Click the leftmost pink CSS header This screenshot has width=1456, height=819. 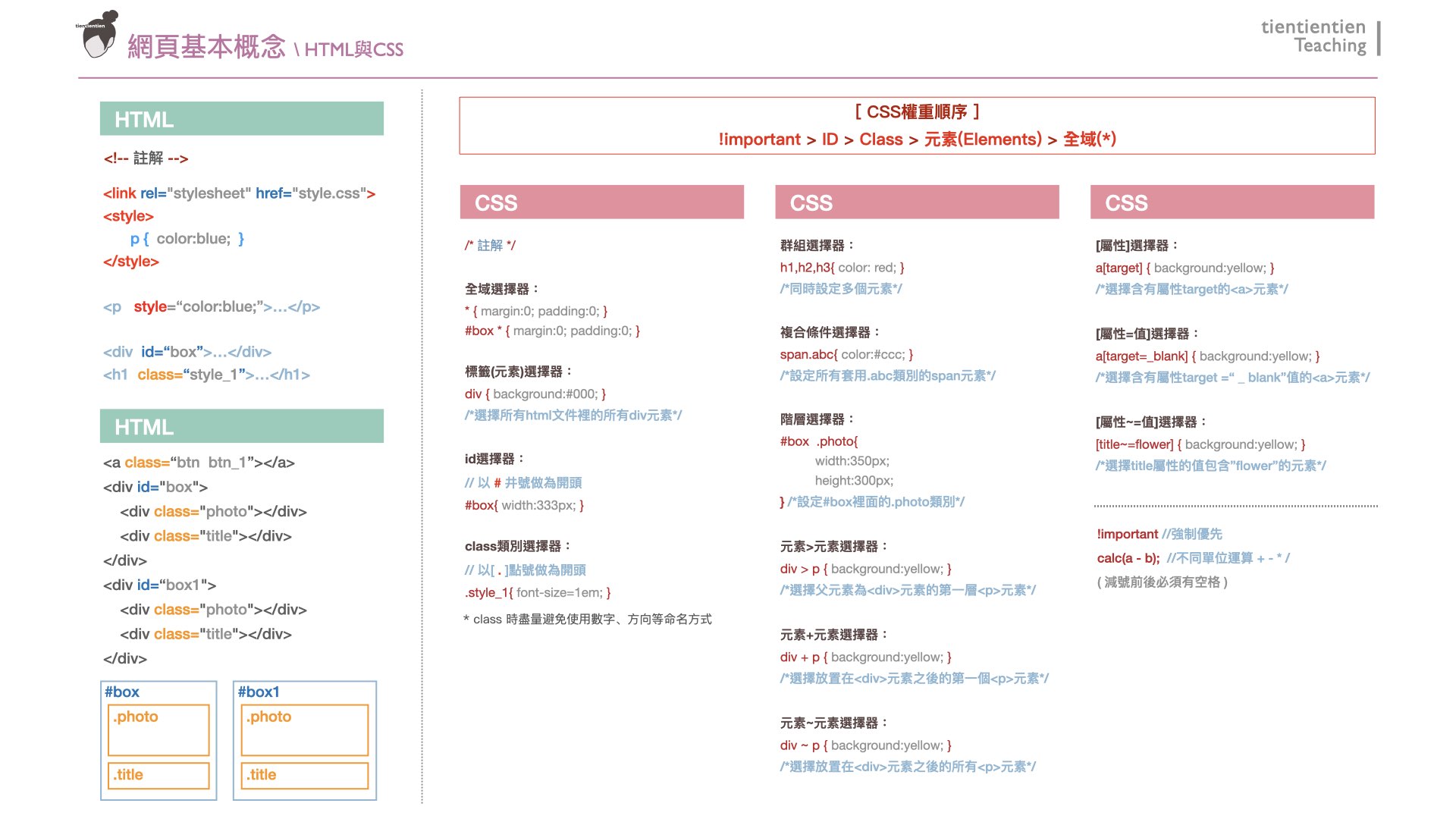[601, 202]
